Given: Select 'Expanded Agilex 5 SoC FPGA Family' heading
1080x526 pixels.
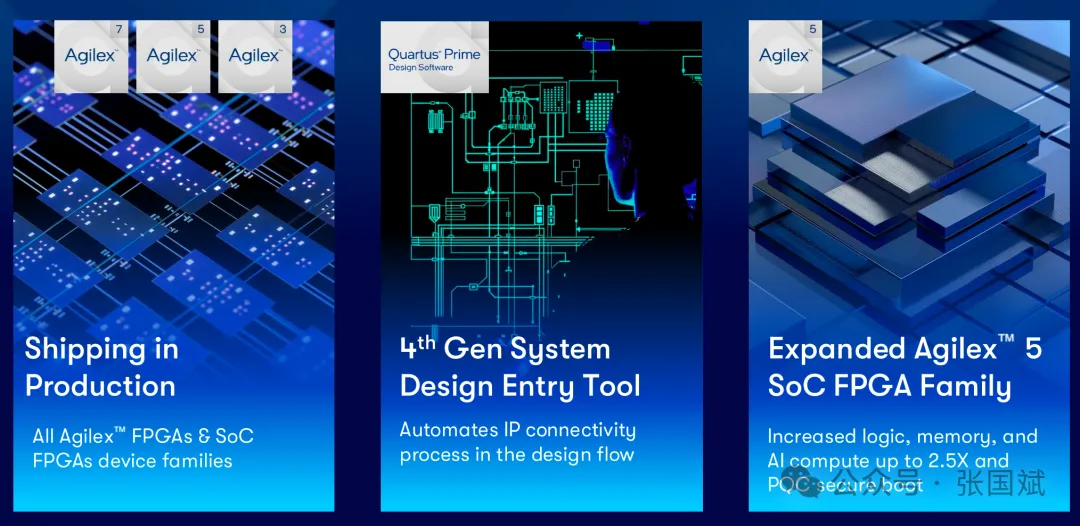Looking at the screenshot, I should pos(905,367).
